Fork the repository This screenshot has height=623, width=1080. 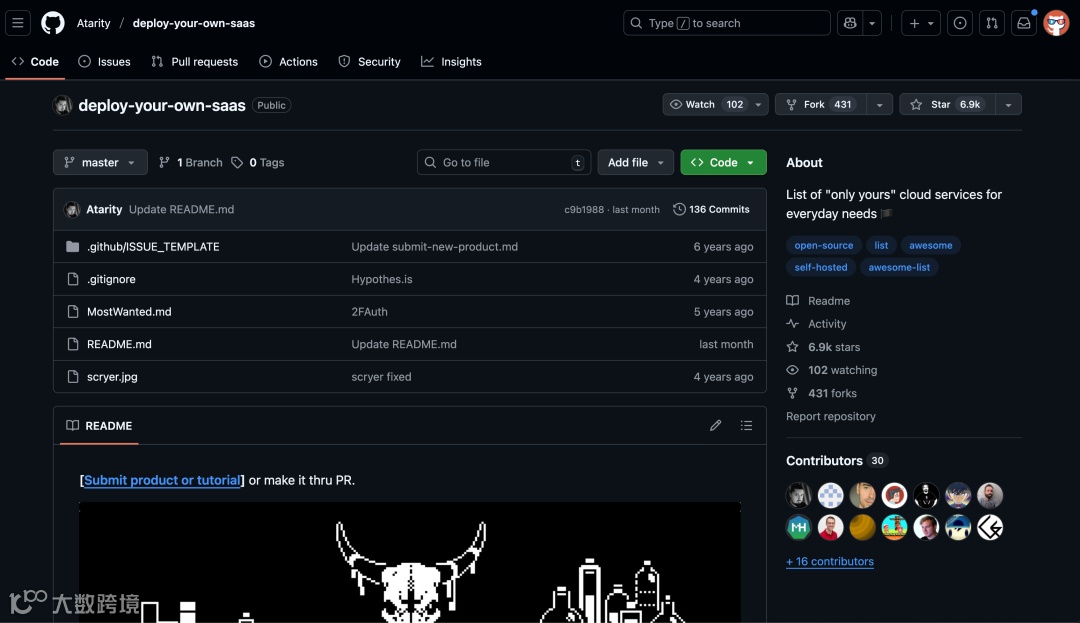tap(820, 104)
